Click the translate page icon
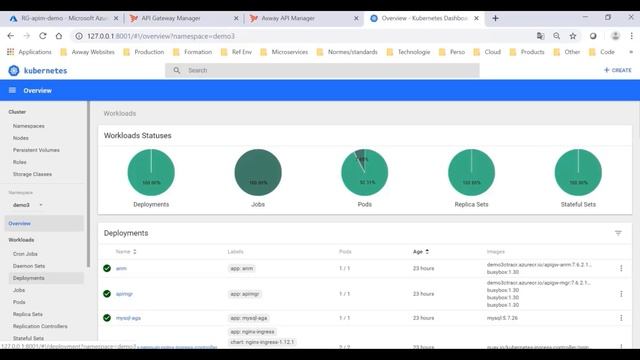This screenshot has width=640, height=360. tap(540, 36)
